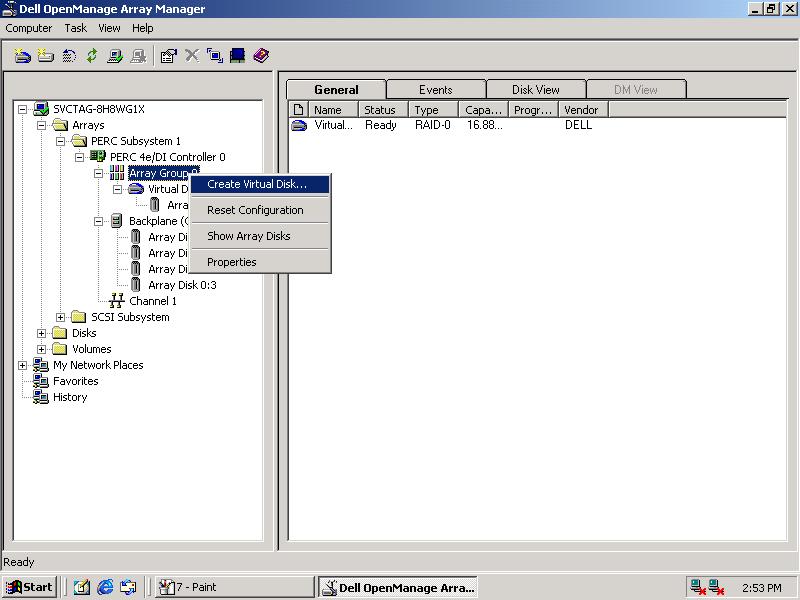Sort list by the Type column header
Screen dimensions: 800x600
(434, 110)
